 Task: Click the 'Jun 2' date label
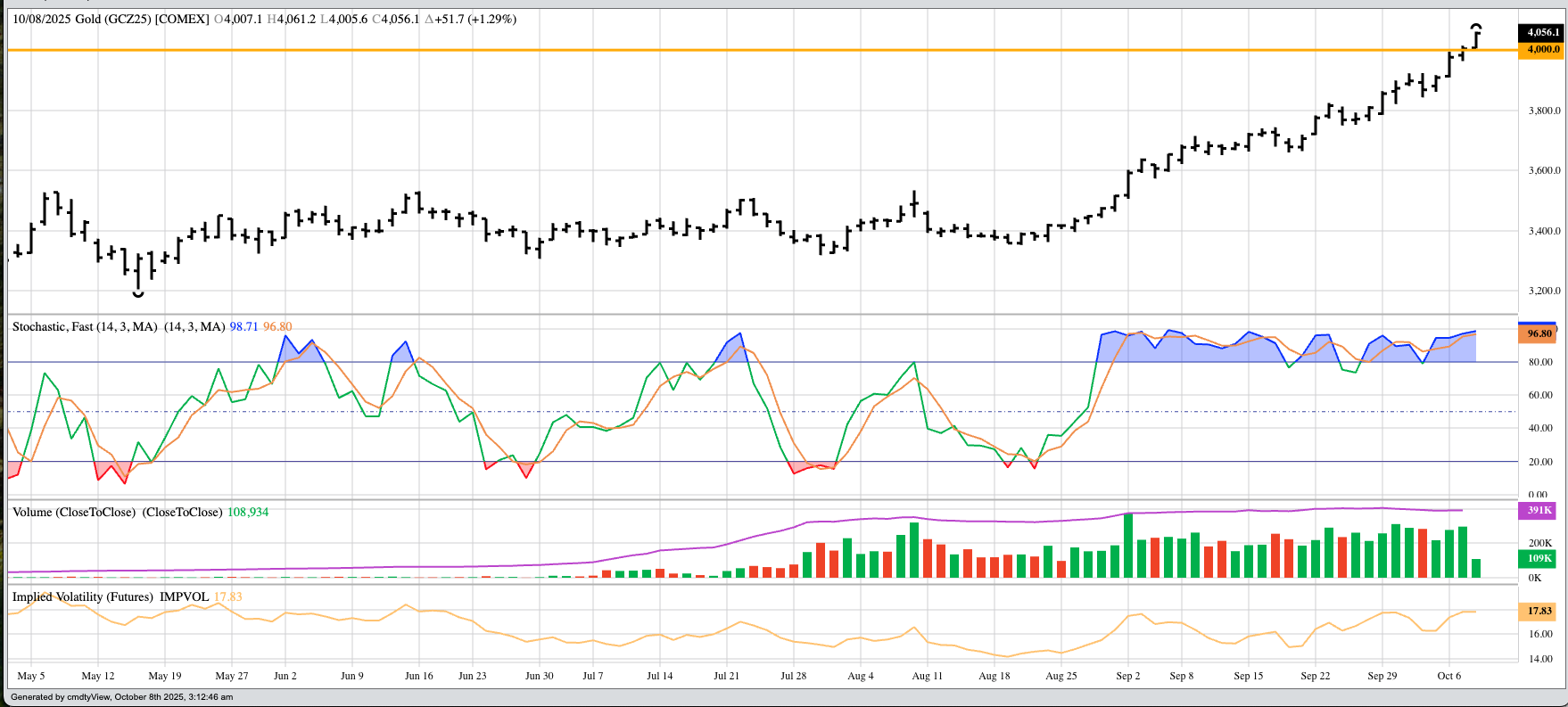click(x=285, y=676)
